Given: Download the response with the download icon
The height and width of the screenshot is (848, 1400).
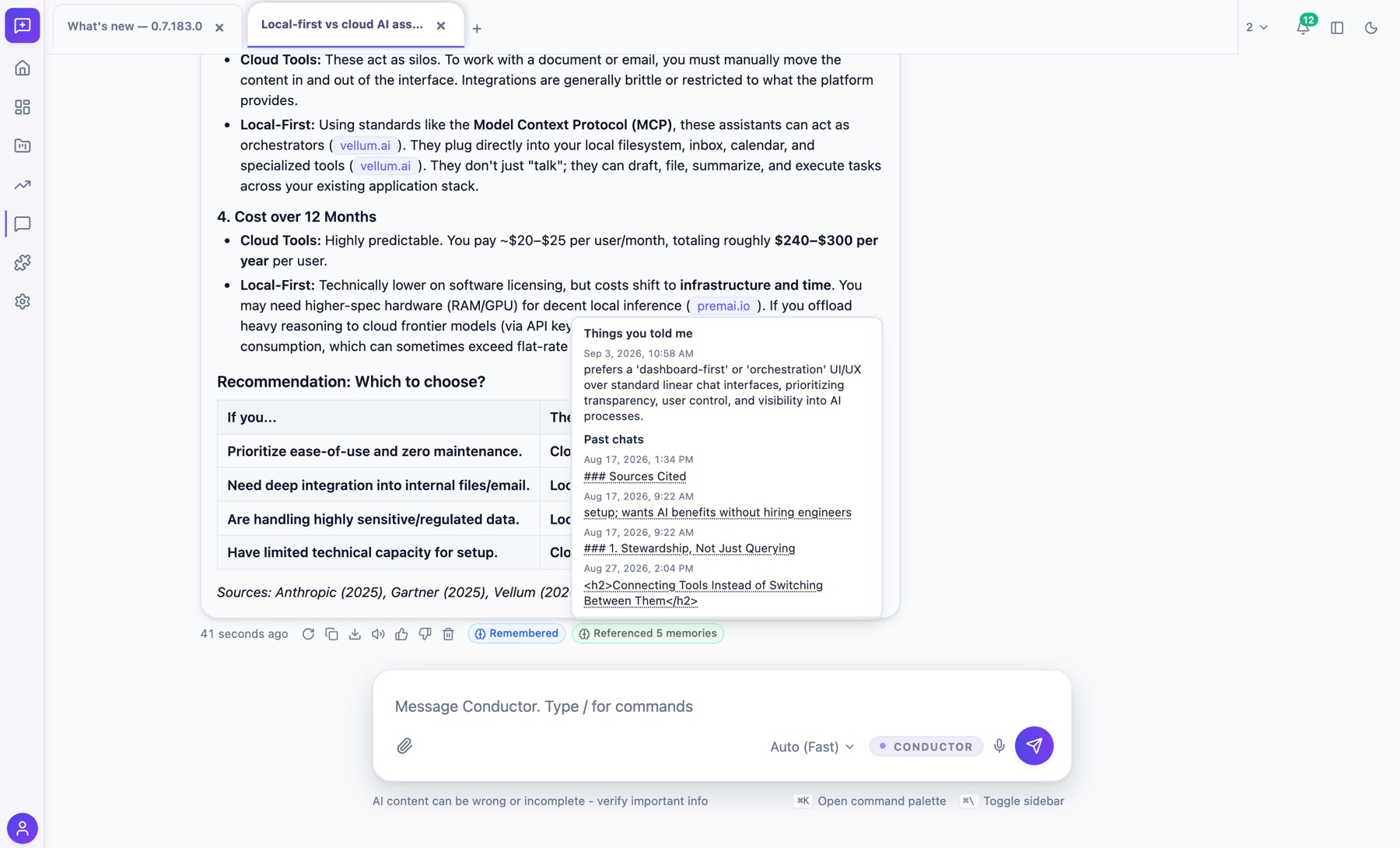Looking at the screenshot, I should (355, 634).
